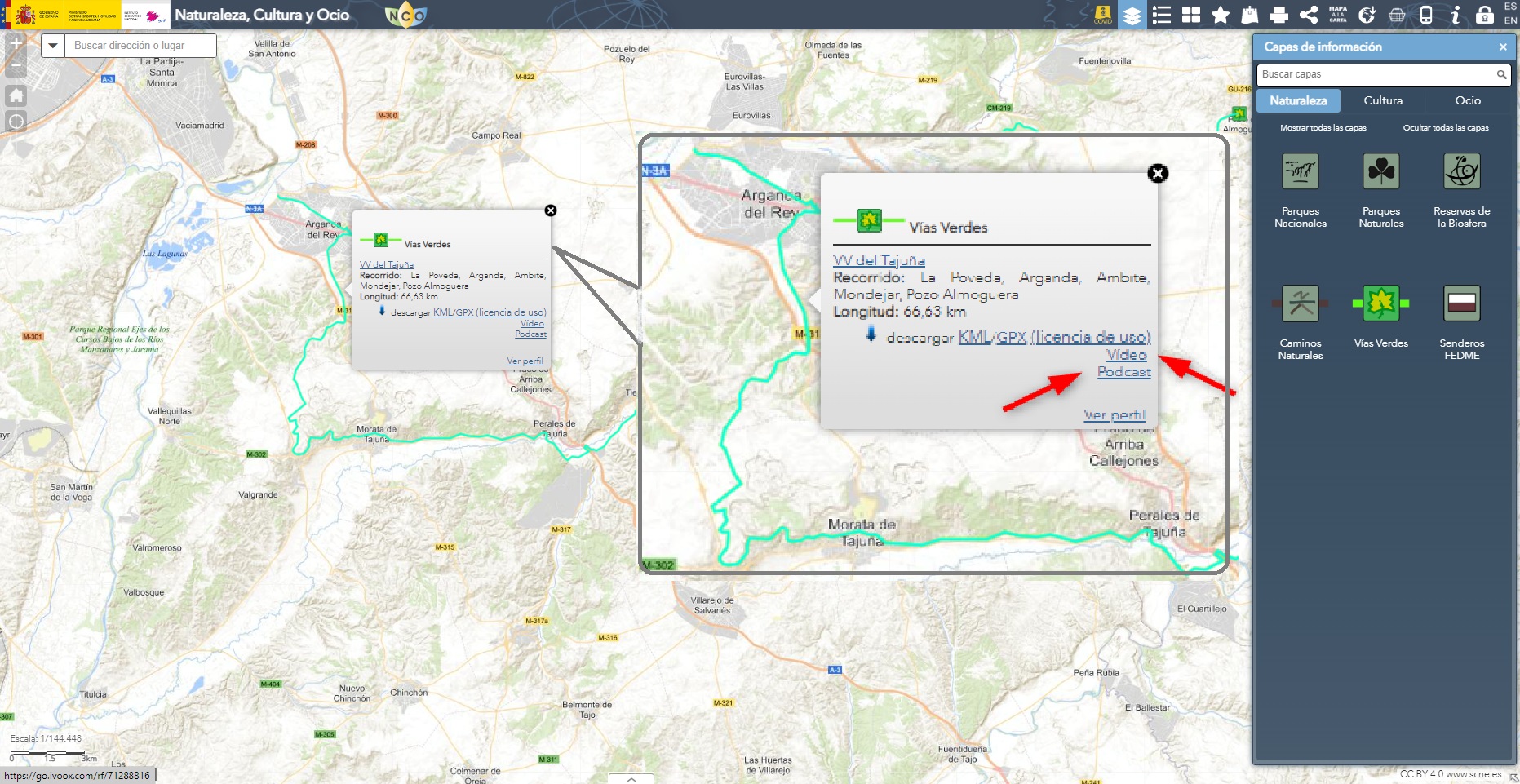Disable the Vías Verdes layer in panel

(1381, 303)
